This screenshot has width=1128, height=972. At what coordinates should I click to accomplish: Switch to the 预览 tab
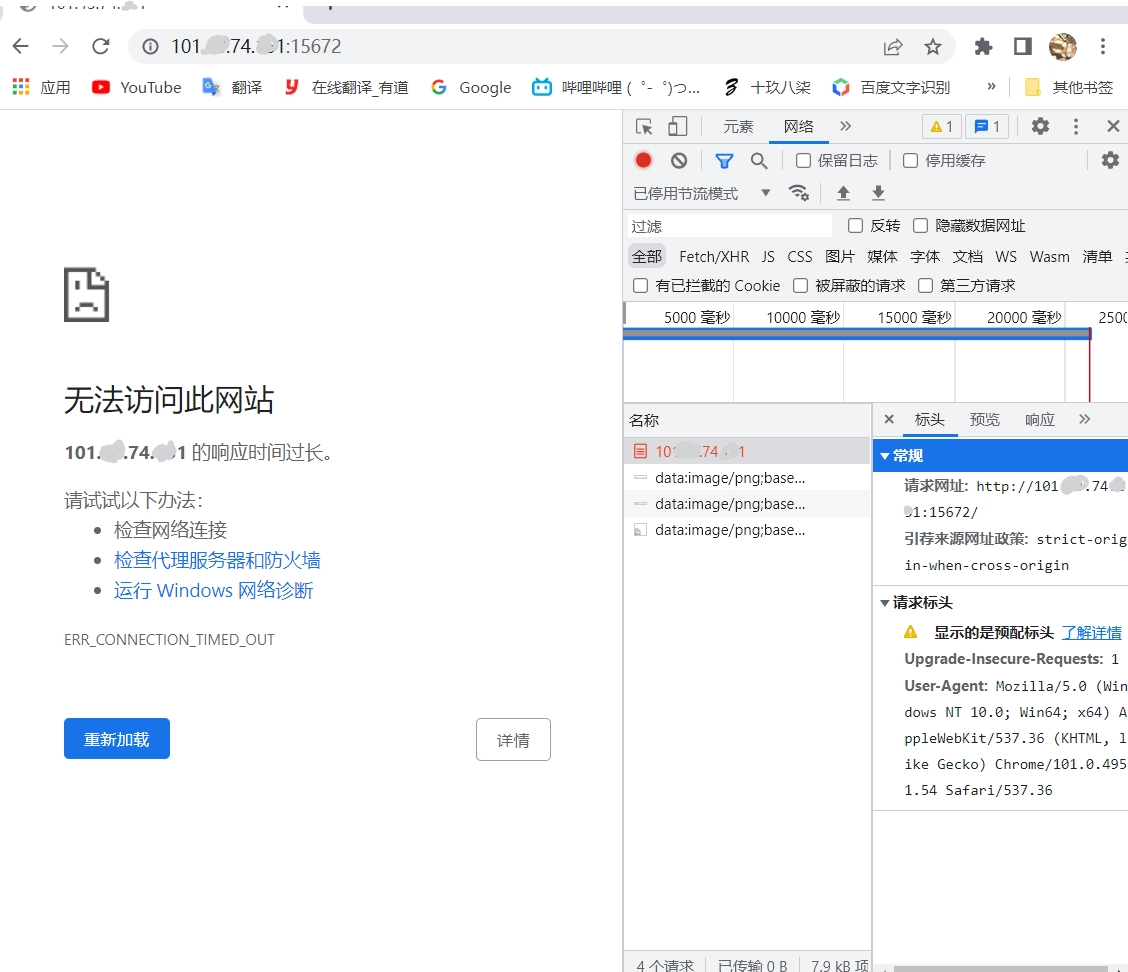[x=984, y=420]
